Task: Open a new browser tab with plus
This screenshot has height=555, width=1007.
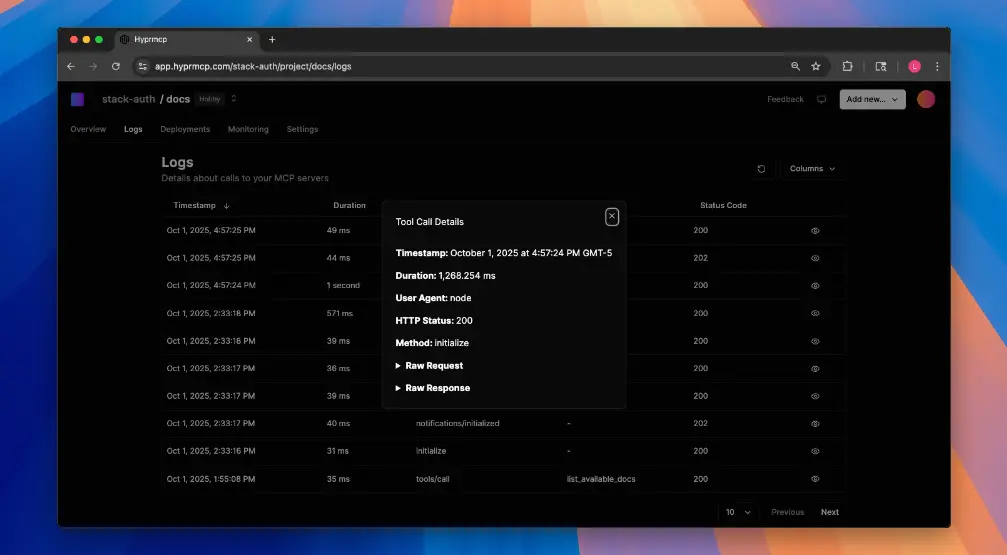Action: [x=272, y=40]
